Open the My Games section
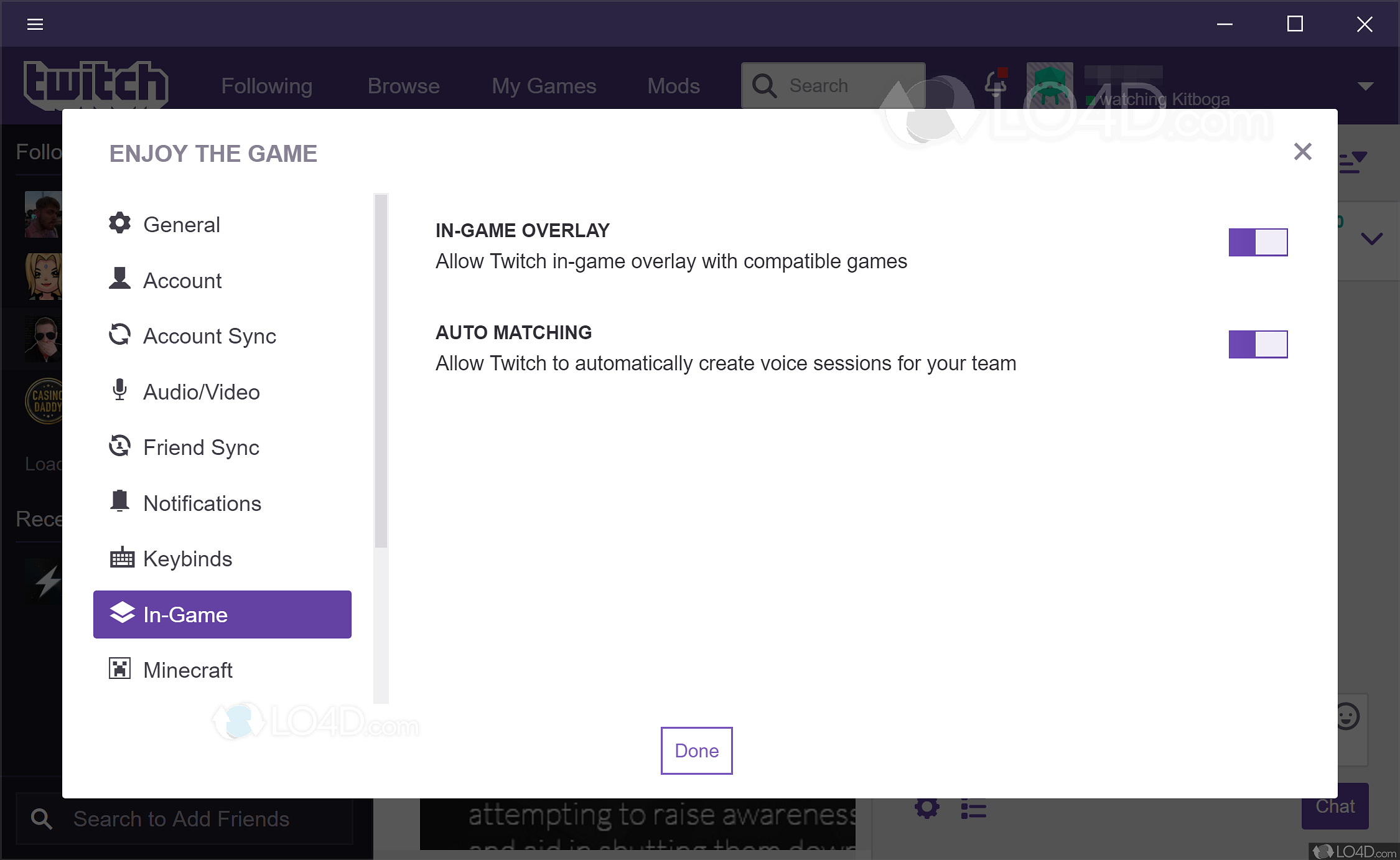The image size is (1400, 860). (x=543, y=85)
